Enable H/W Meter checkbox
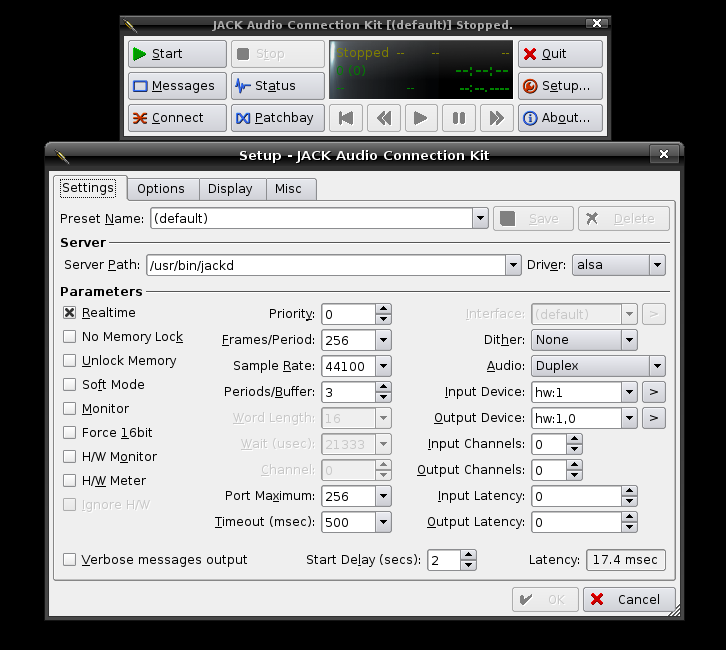This screenshot has height=650, width=726. pos(69,481)
